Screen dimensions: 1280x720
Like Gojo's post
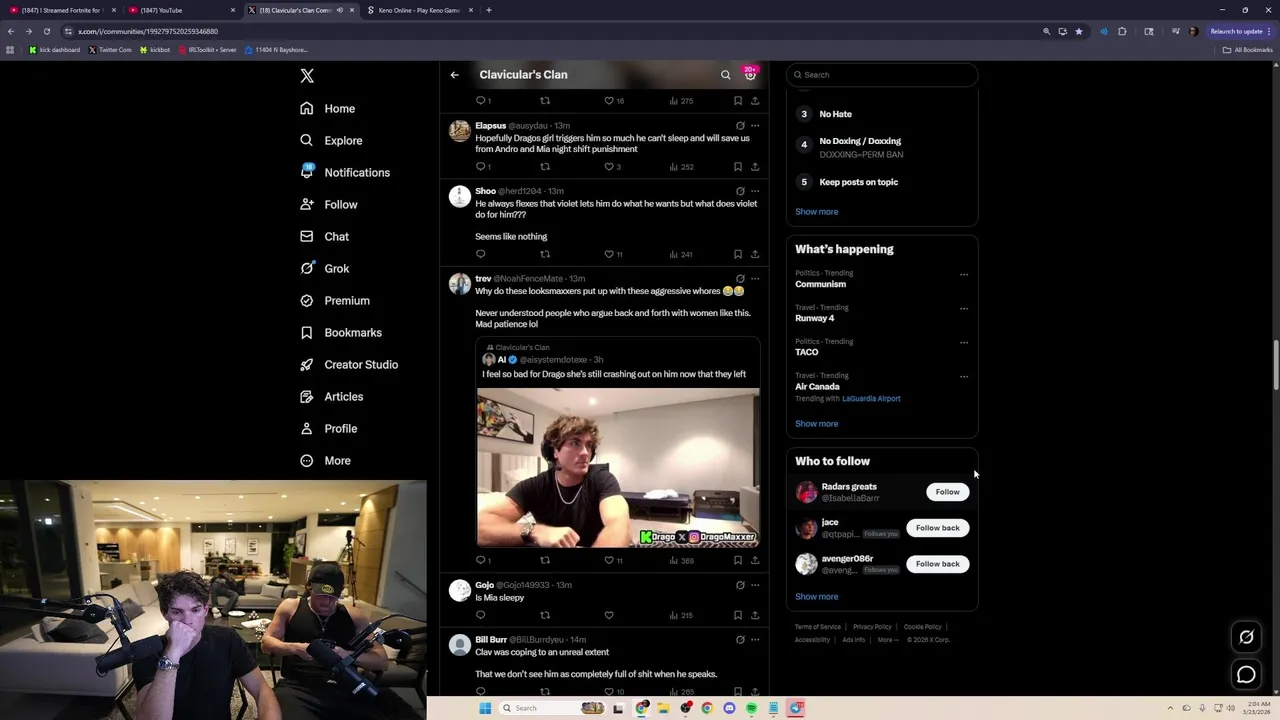[x=609, y=615]
